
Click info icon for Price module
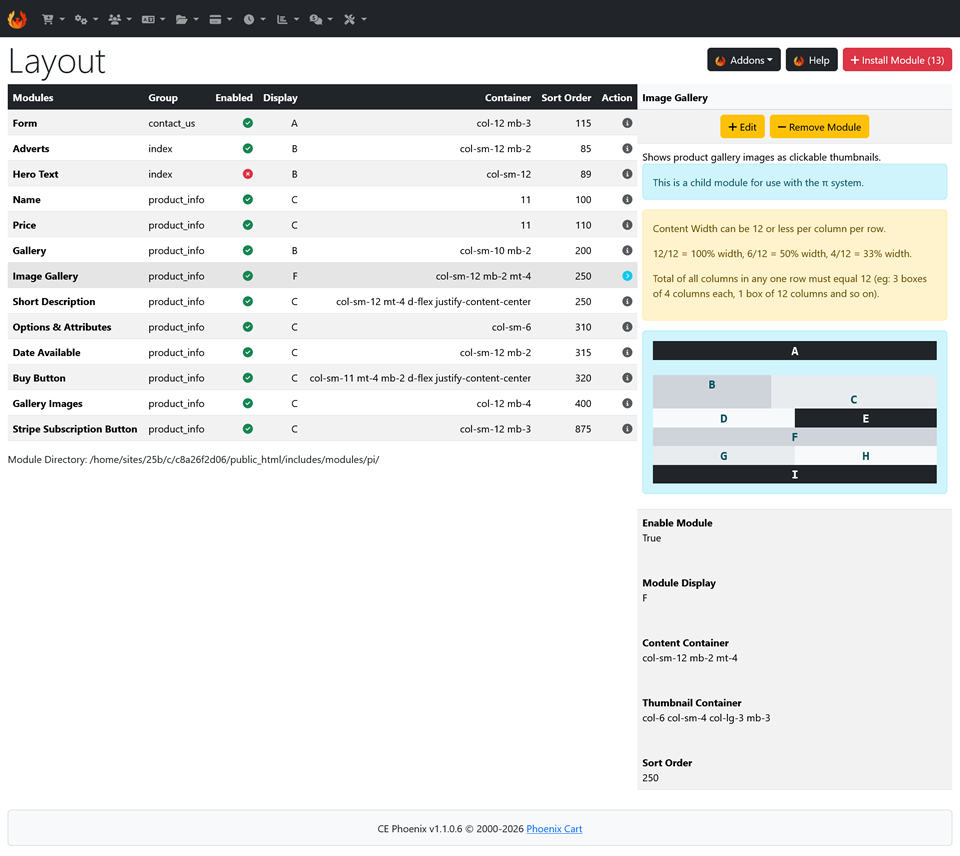(x=627, y=225)
